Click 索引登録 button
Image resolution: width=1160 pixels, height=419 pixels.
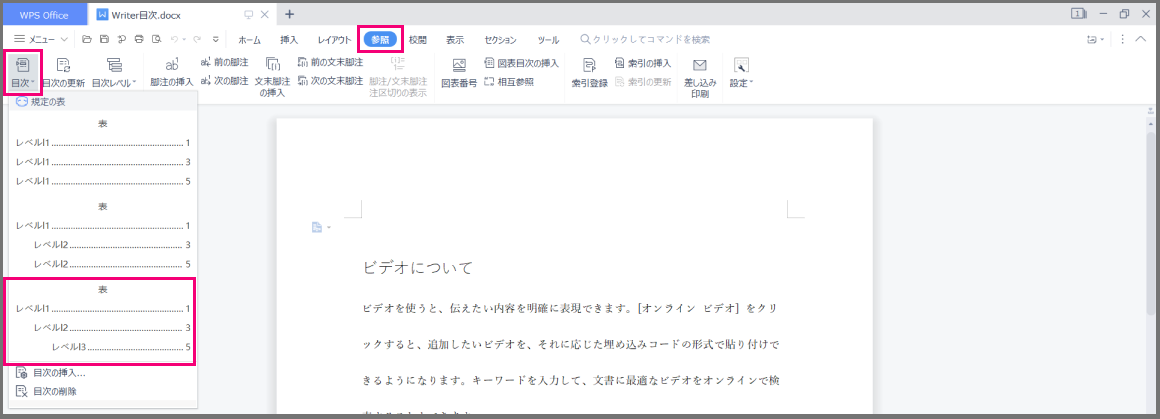(x=590, y=73)
